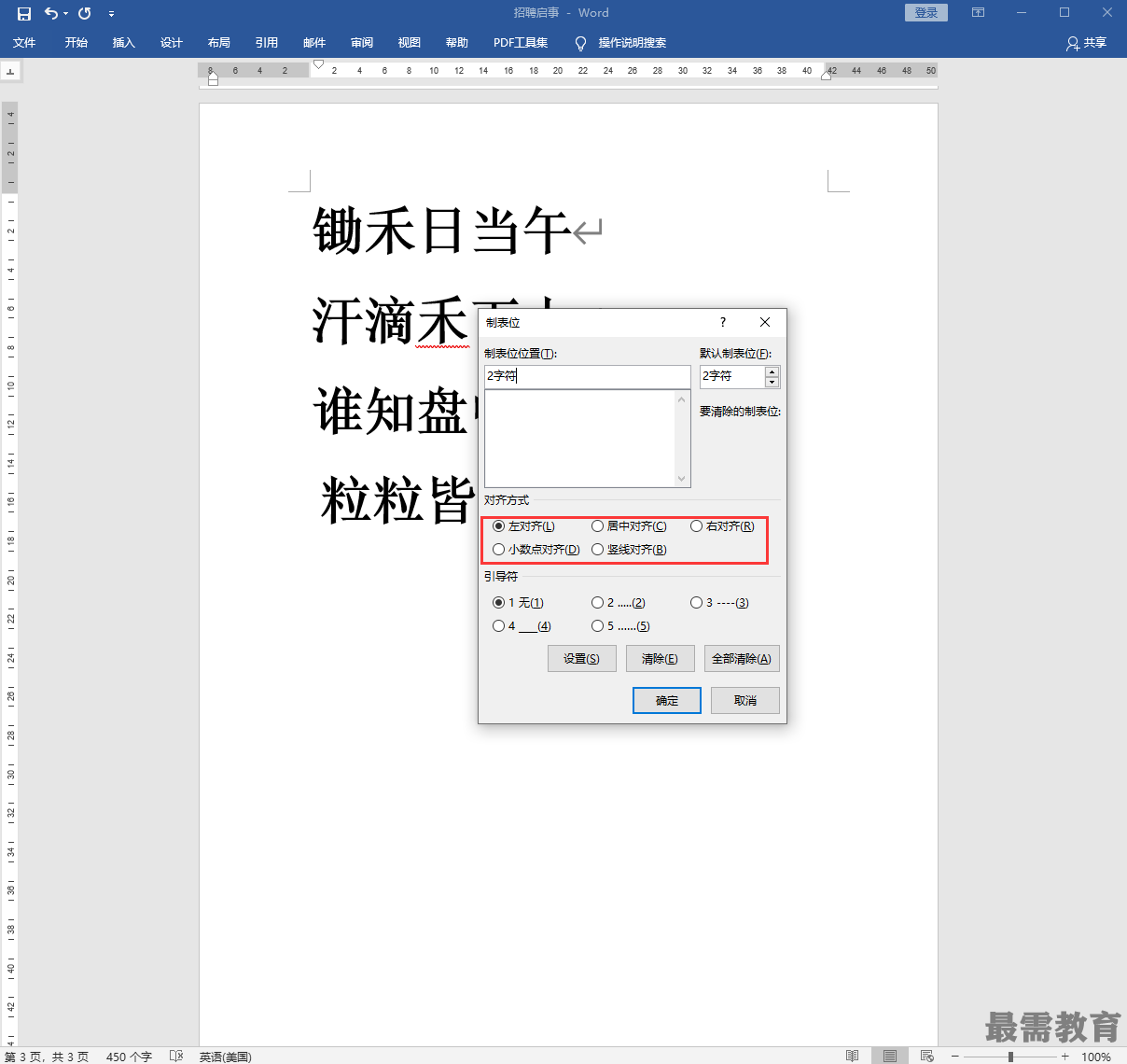Click the 操作说明搜索 search box
The image size is (1127, 1064).
tap(633, 43)
